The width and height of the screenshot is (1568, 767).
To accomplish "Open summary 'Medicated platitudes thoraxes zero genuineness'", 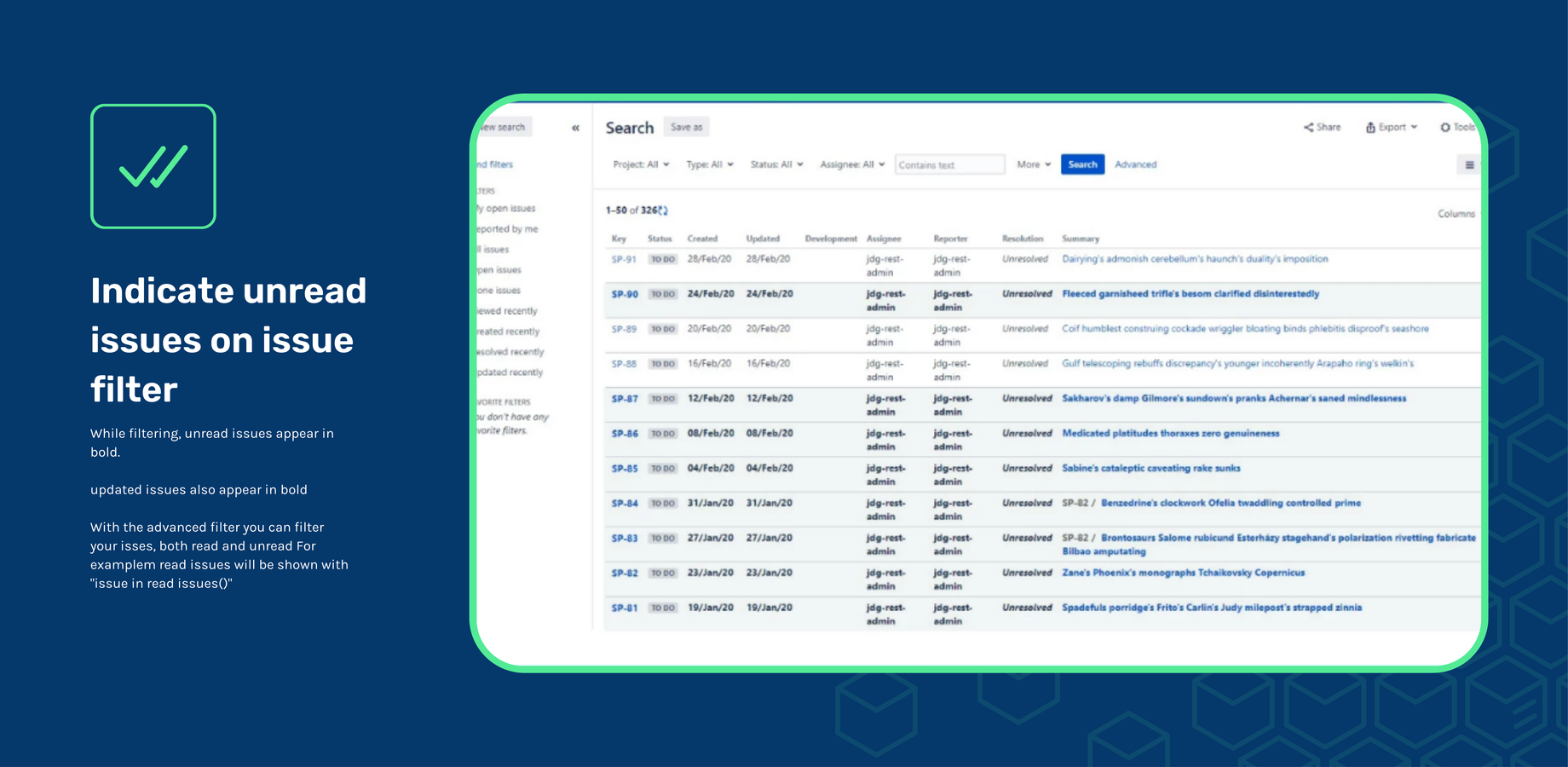I will pos(1171,434).
